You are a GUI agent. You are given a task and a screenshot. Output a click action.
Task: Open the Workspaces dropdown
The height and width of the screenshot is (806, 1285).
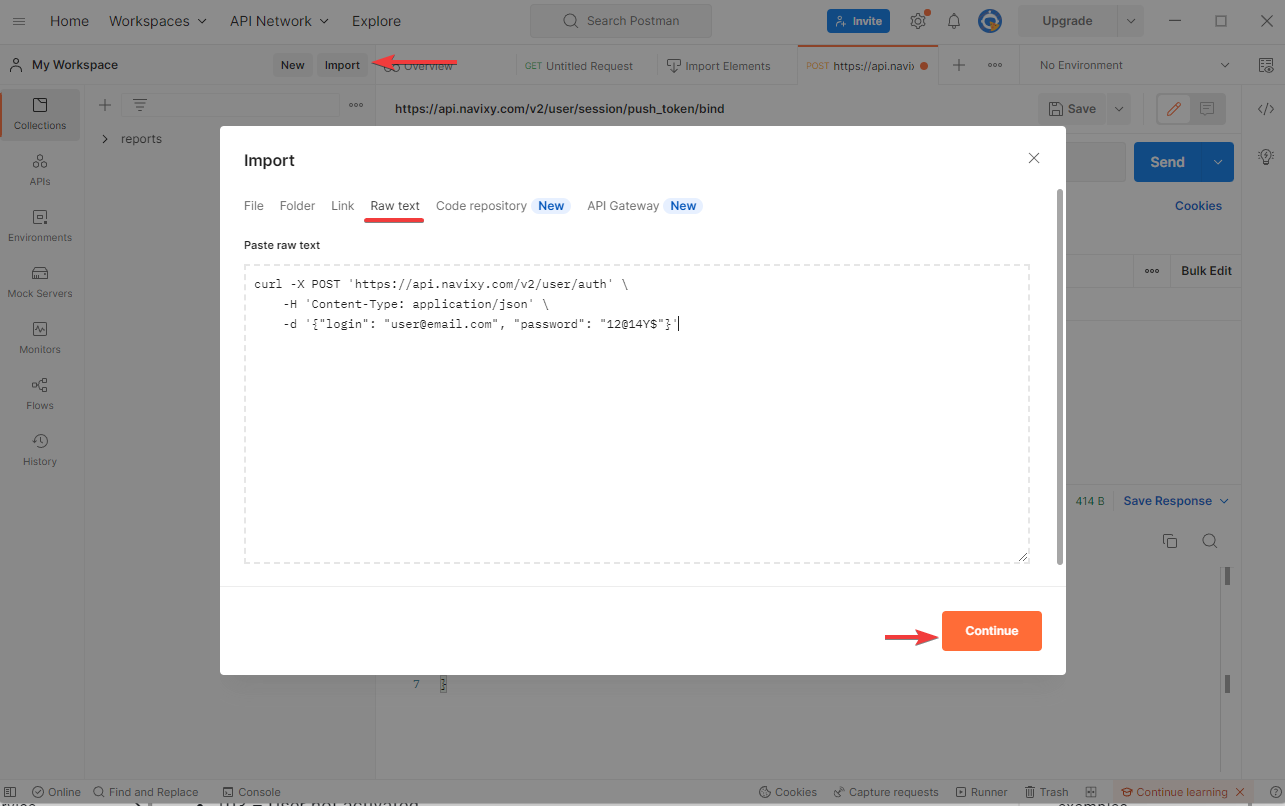[158, 21]
